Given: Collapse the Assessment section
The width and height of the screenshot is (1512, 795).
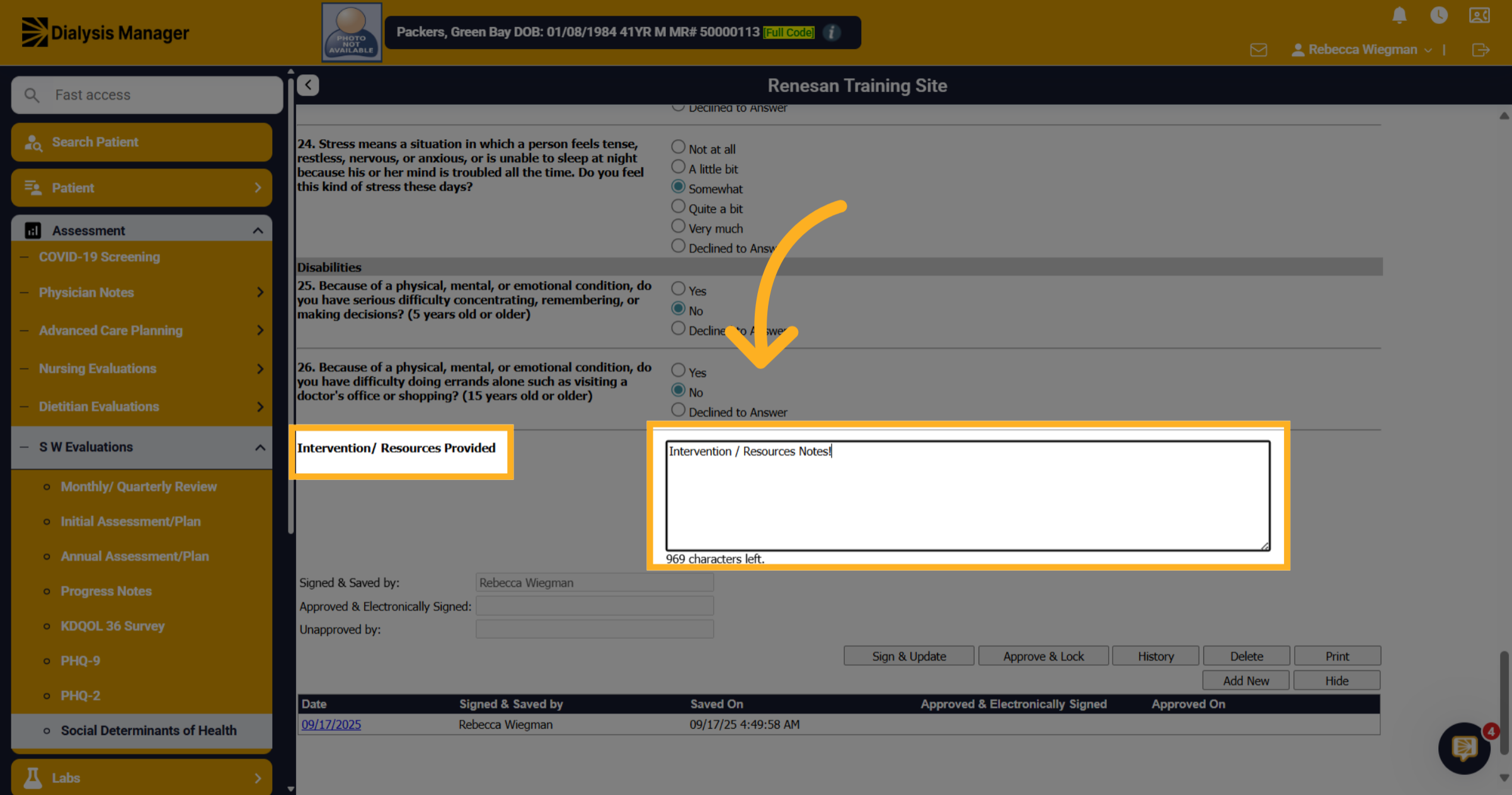Looking at the screenshot, I should pos(258,231).
